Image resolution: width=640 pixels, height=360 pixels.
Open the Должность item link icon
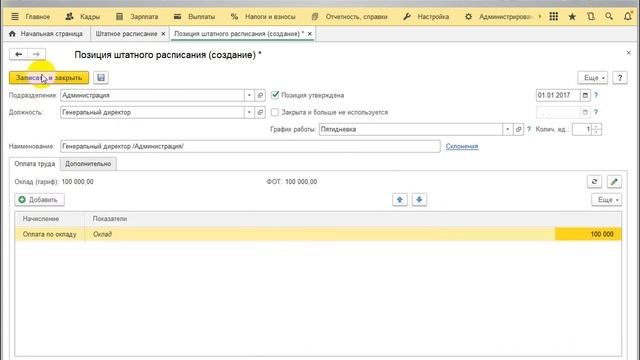coord(260,112)
